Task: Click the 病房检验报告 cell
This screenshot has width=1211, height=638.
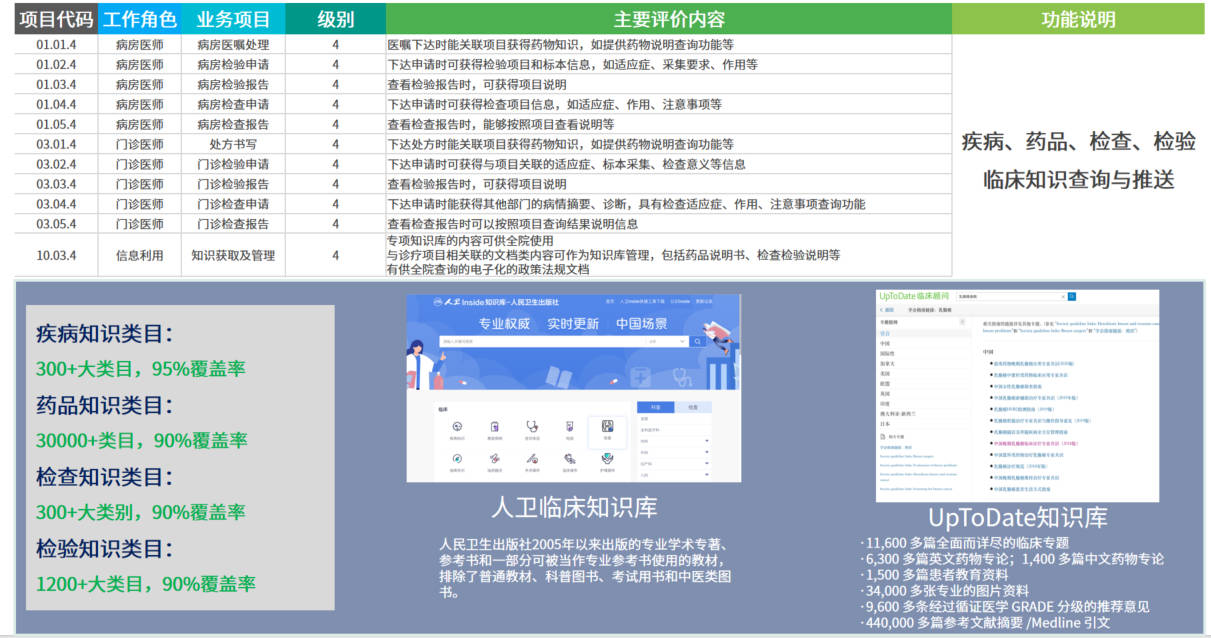Action: 233,85
